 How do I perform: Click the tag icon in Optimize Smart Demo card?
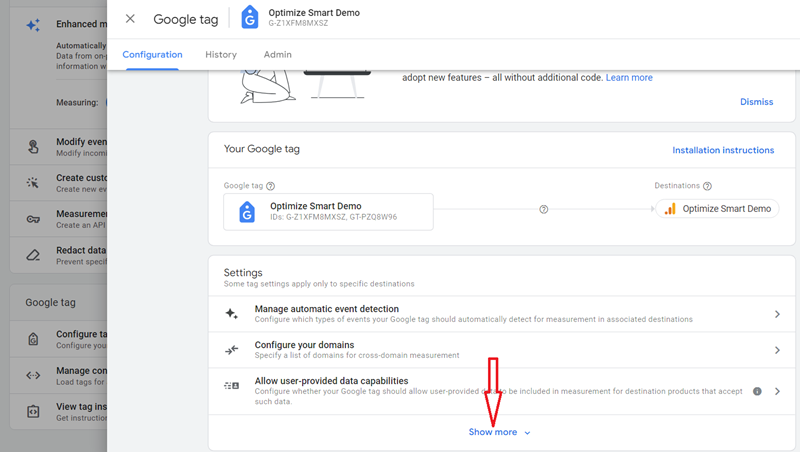[x=247, y=211]
